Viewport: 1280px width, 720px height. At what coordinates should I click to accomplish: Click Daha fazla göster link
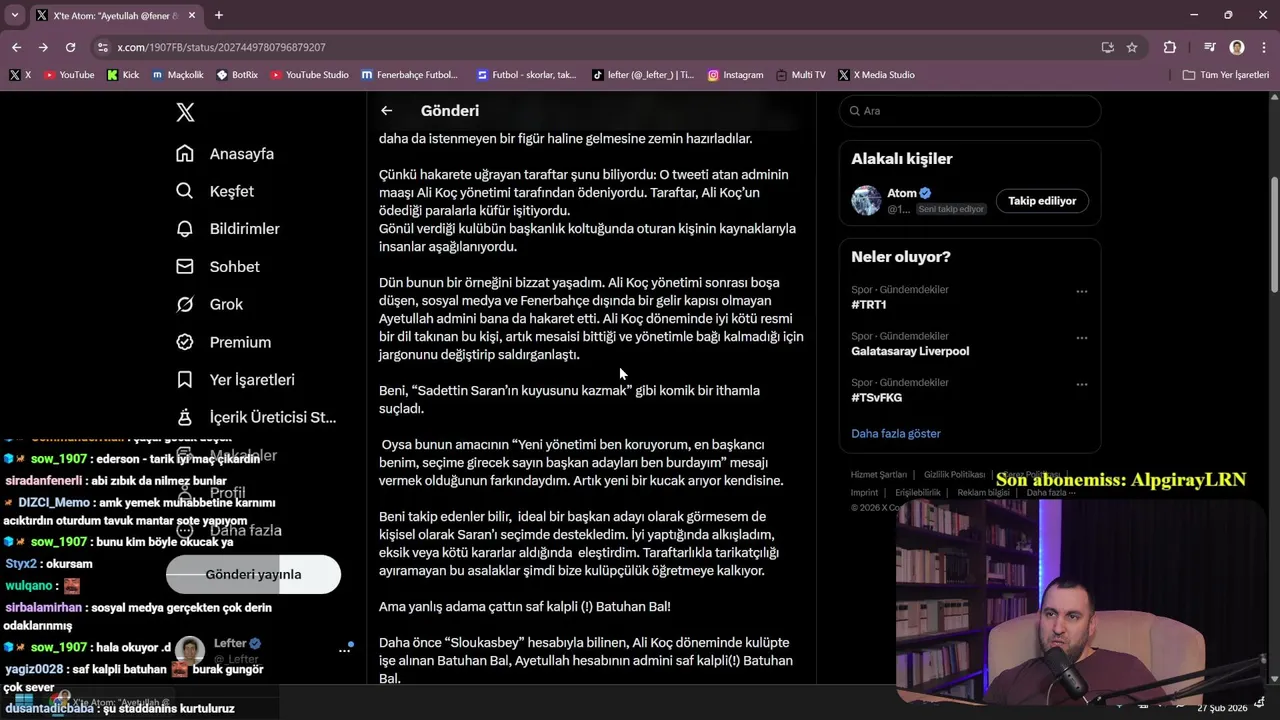896,433
